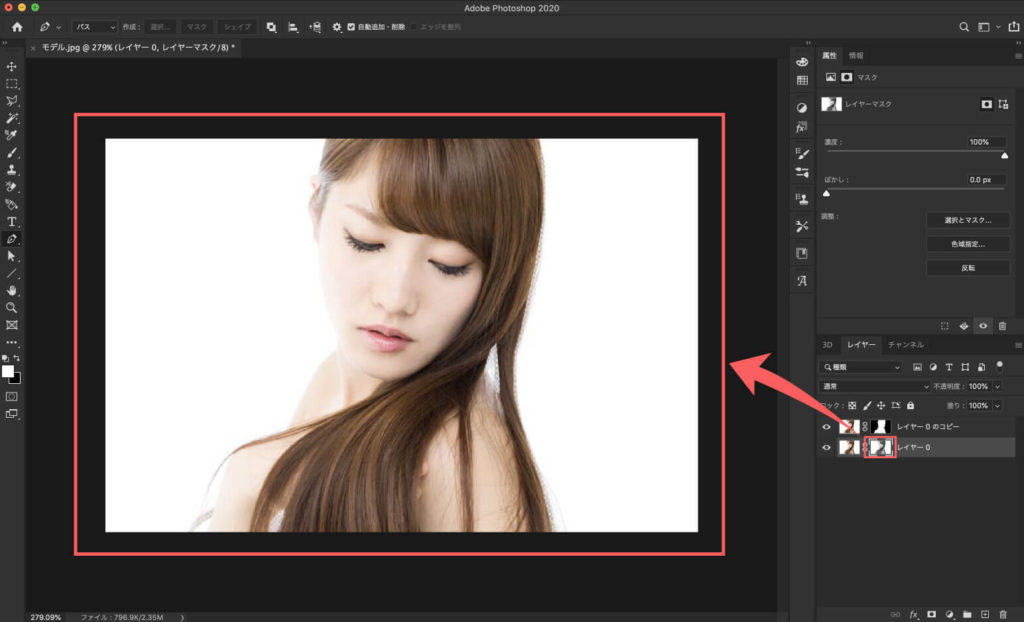1024x622 pixels.
Task: Open 不透明度 opacity arrow dropdown
Action: (x=997, y=386)
